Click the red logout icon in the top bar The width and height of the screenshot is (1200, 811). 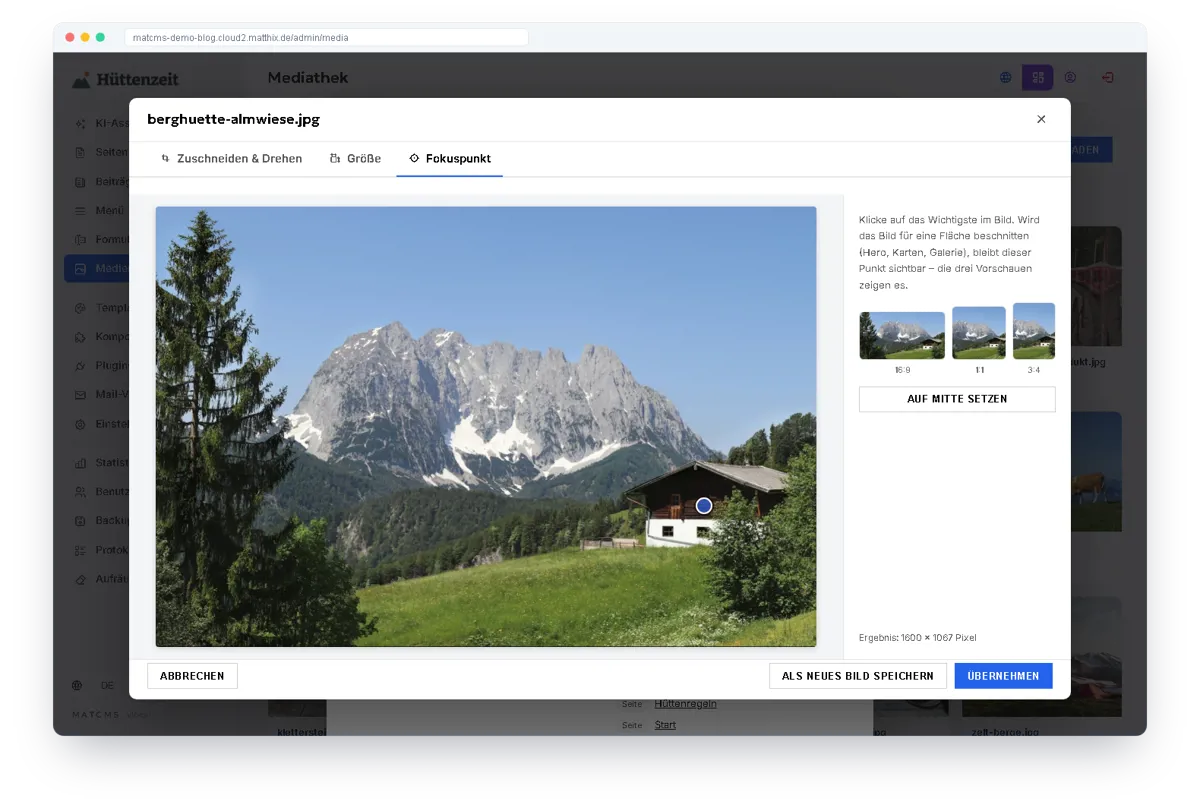[1108, 78]
